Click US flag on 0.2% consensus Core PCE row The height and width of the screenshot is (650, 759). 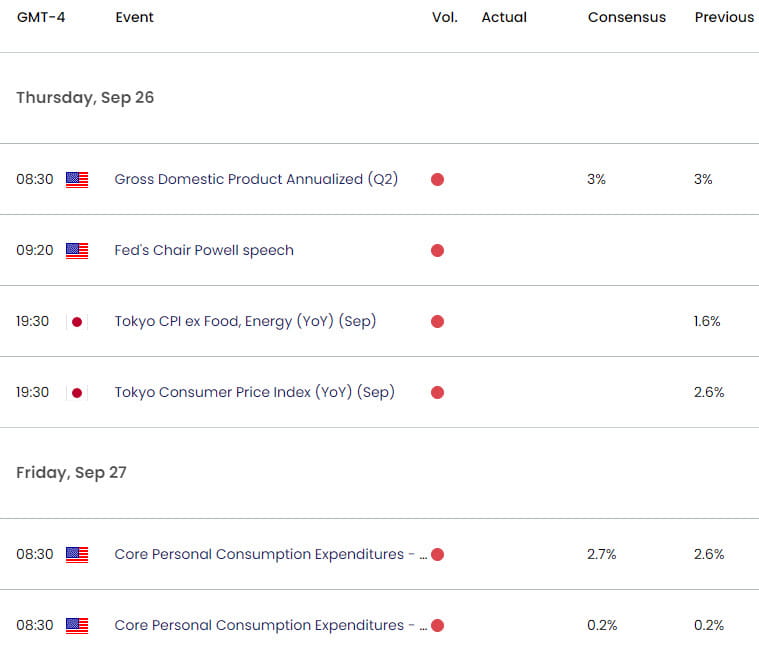77,626
